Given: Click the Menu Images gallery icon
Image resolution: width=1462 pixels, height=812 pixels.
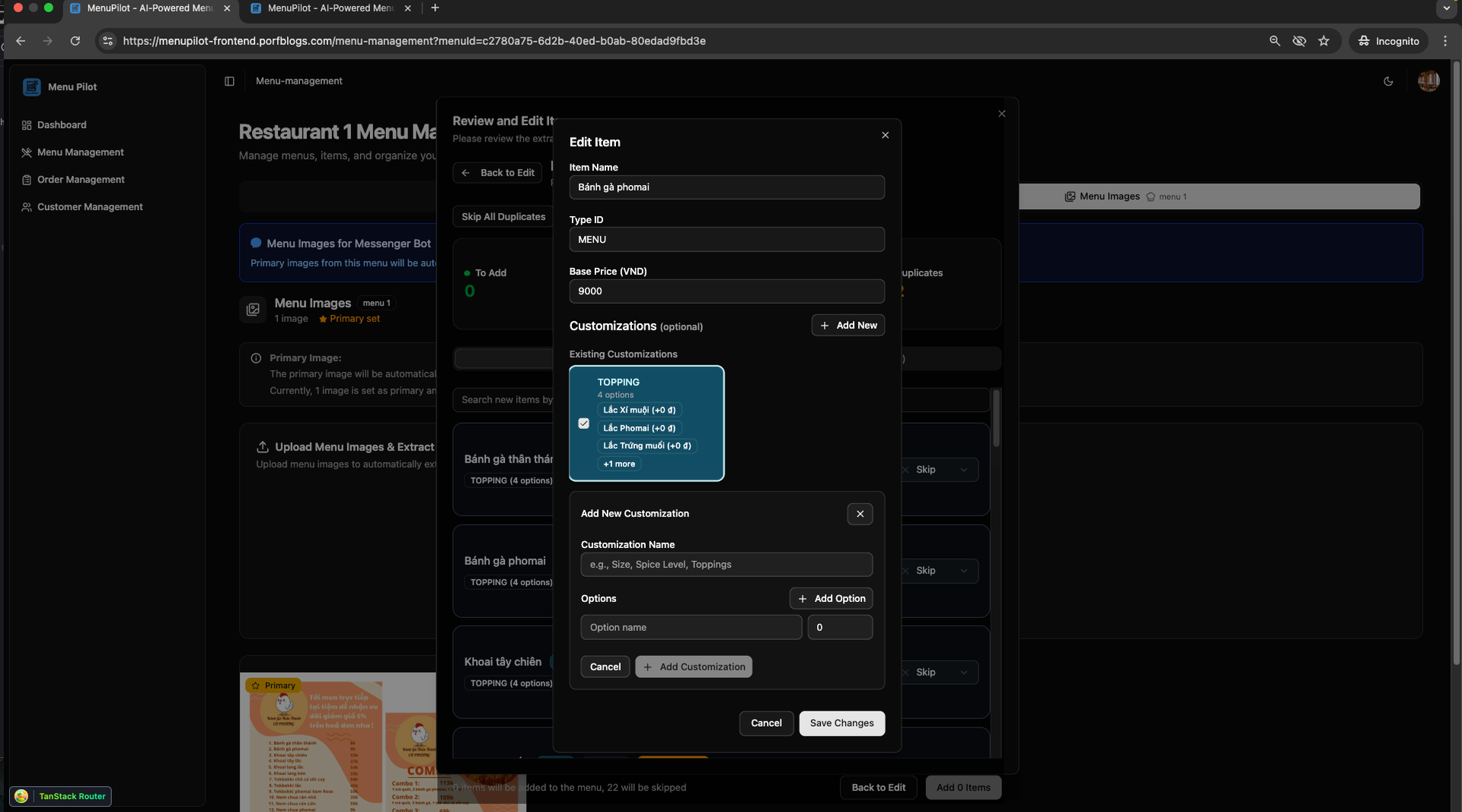Looking at the screenshot, I should [x=253, y=310].
